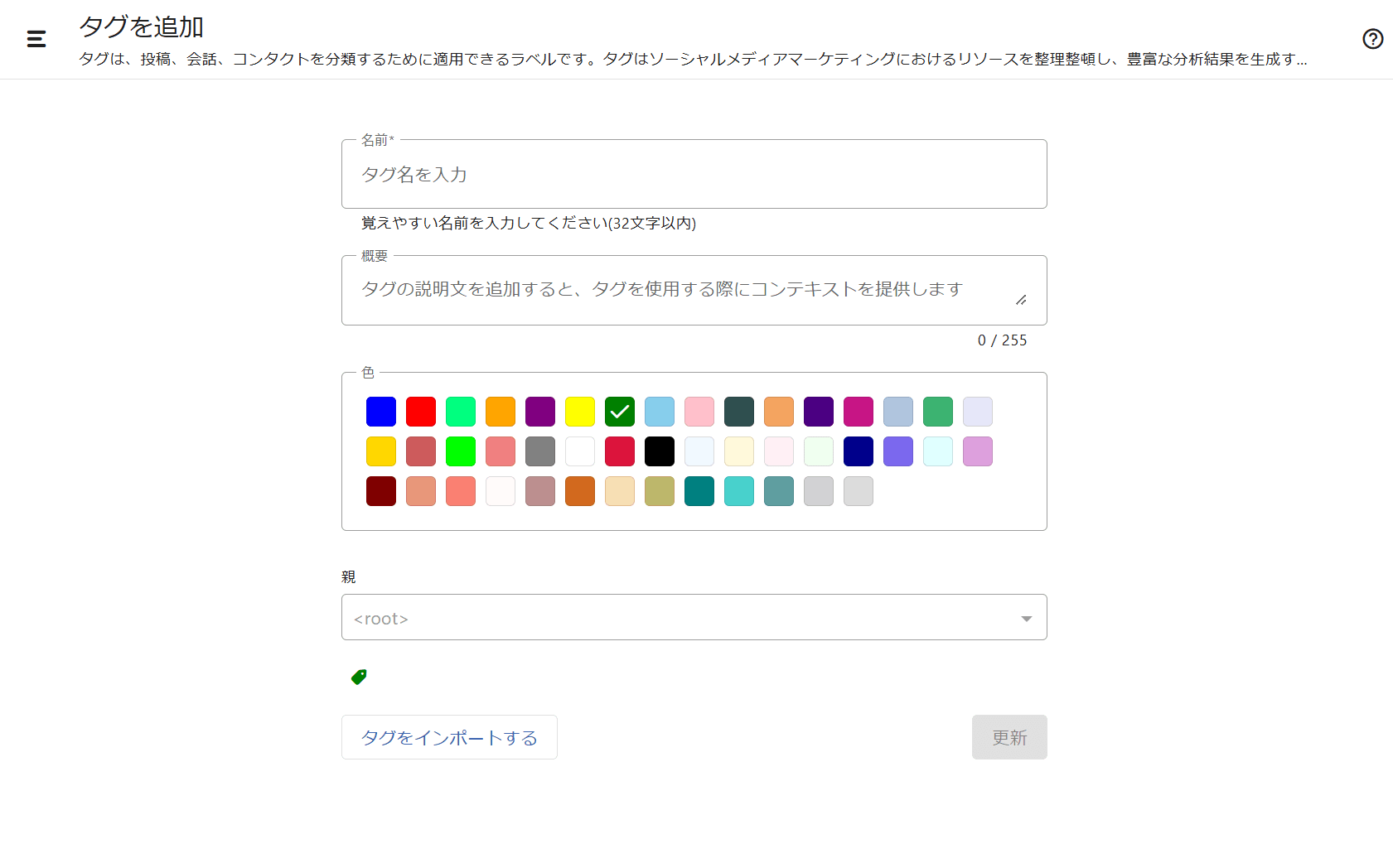Viewport: 1393px width, 868px height.
Task: Click the help question mark icon
Action: (x=1372, y=39)
